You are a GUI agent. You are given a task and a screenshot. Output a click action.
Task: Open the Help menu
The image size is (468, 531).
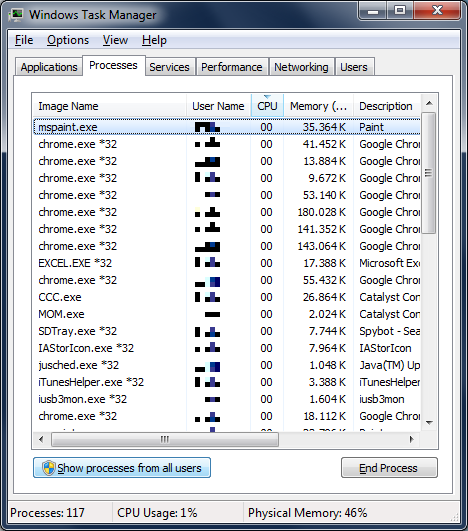click(154, 40)
